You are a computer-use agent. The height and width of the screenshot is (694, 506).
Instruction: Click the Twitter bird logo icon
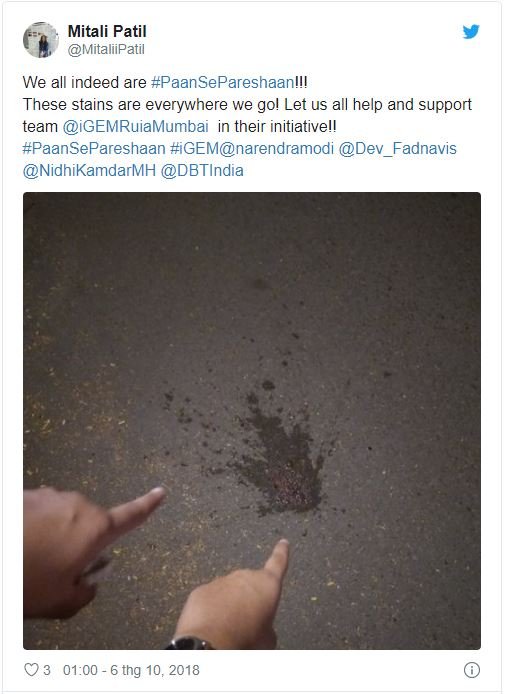coord(471,32)
